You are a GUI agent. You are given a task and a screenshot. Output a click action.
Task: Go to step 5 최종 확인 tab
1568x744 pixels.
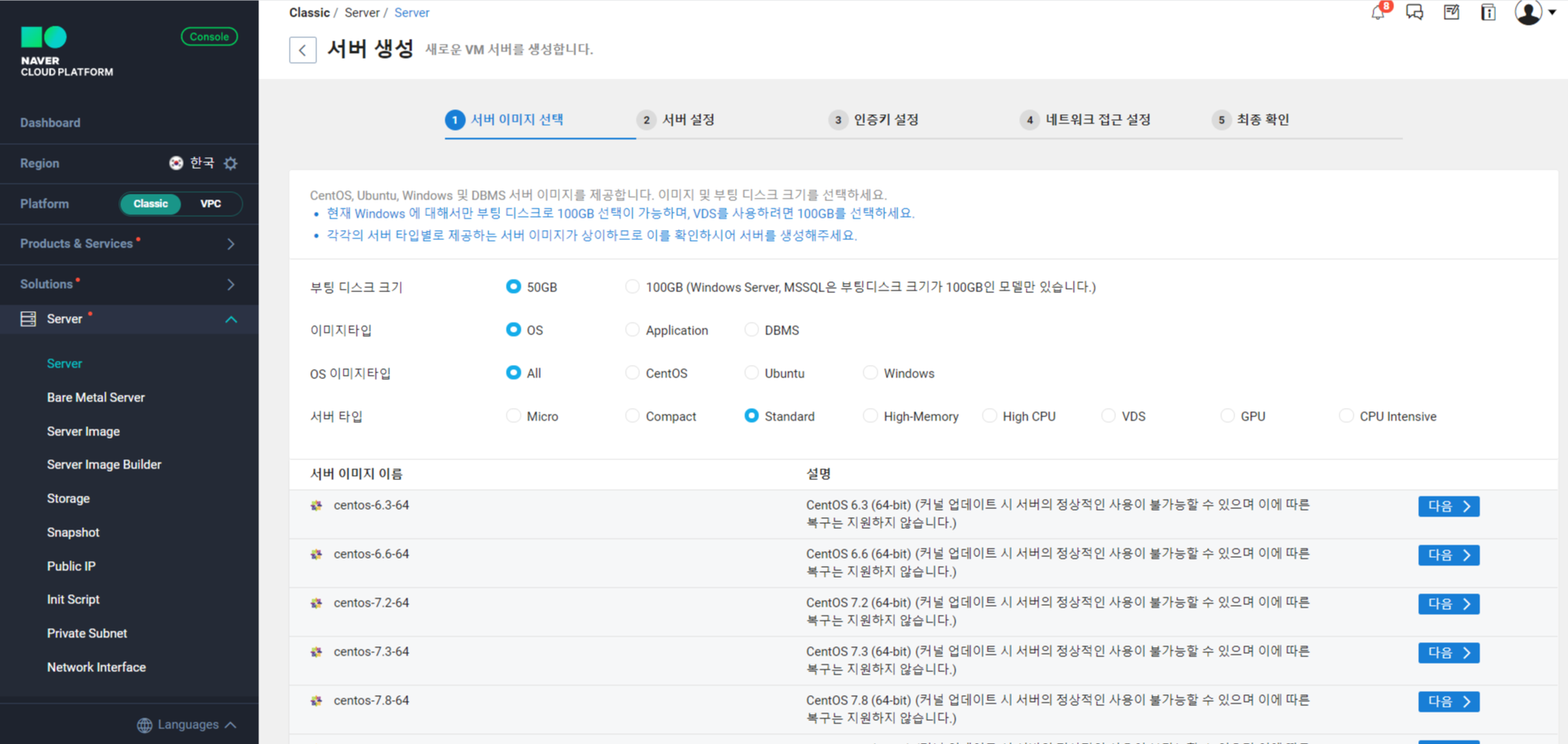pyautogui.click(x=1251, y=120)
